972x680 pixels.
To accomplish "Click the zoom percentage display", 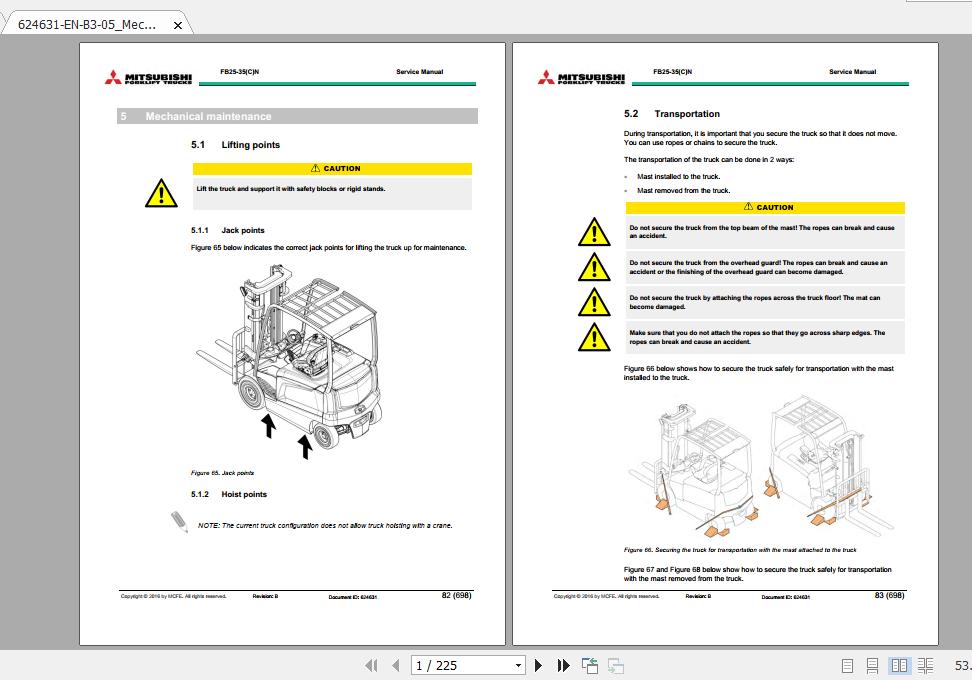I will tap(960, 665).
